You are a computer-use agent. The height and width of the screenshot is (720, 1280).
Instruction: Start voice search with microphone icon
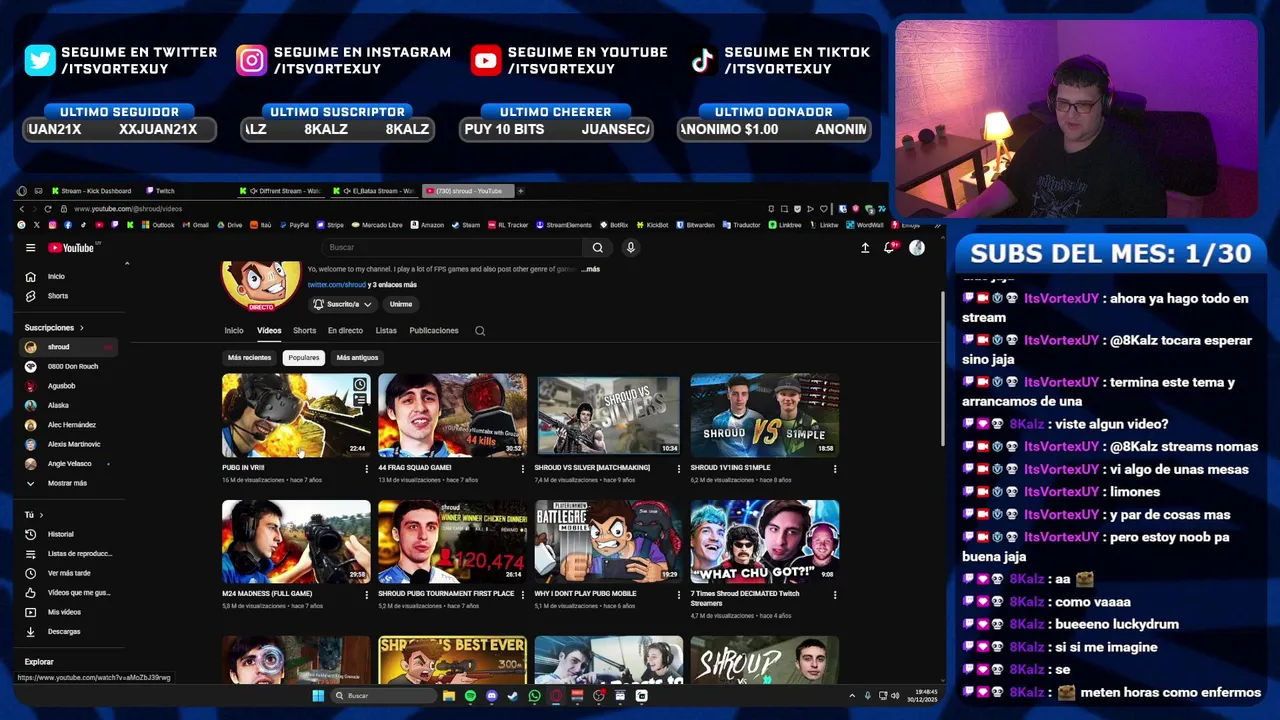[x=630, y=247]
